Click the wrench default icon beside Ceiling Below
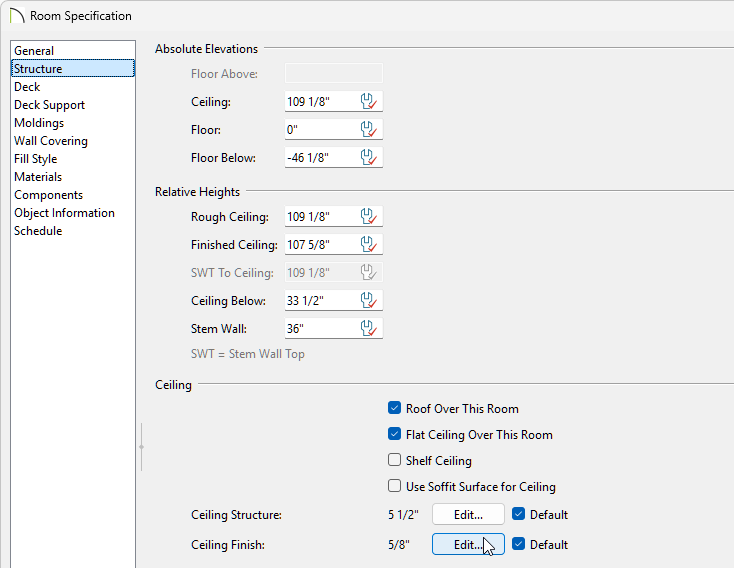734x568 pixels. pos(369,301)
